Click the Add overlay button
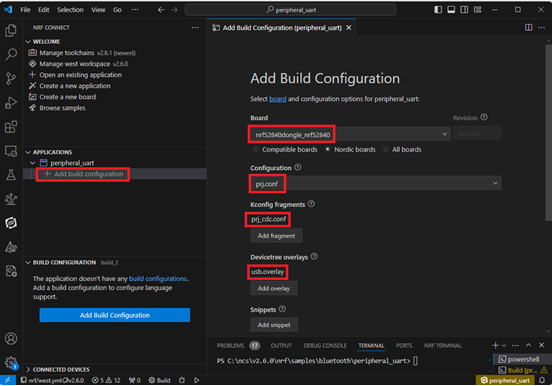The height and width of the screenshot is (386, 552). coord(274,288)
